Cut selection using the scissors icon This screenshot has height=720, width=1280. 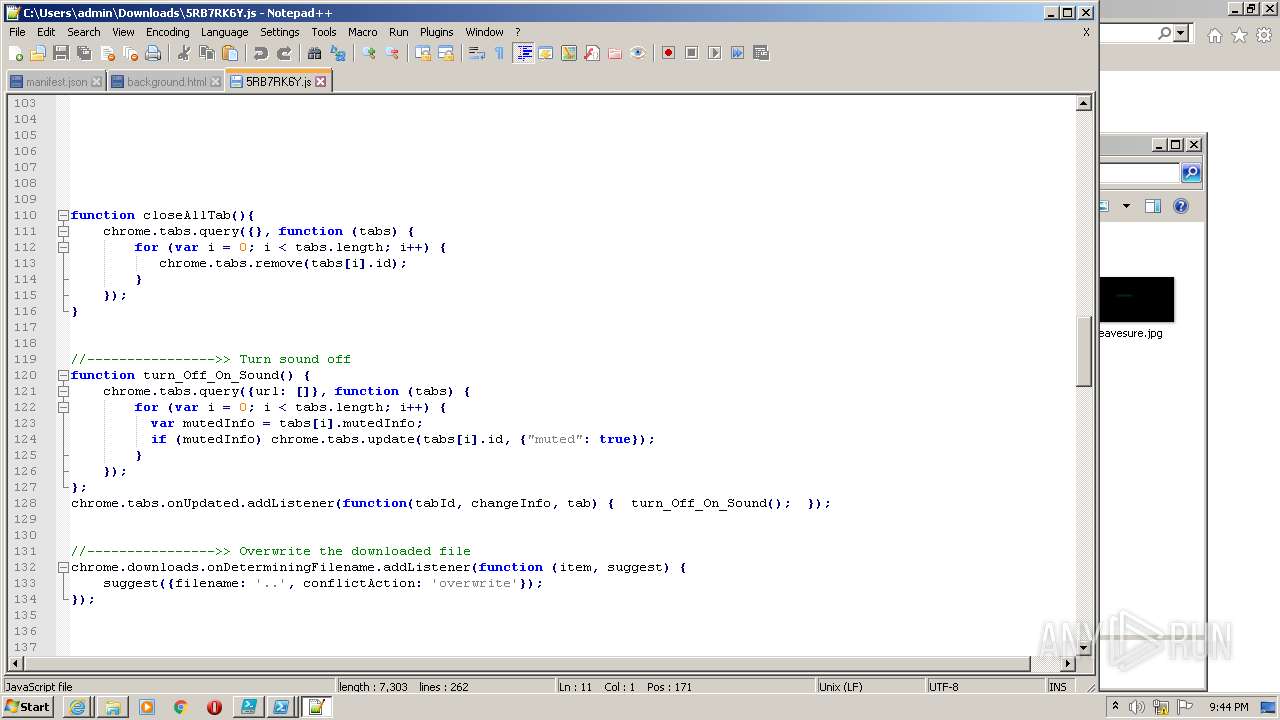click(184, 53)
